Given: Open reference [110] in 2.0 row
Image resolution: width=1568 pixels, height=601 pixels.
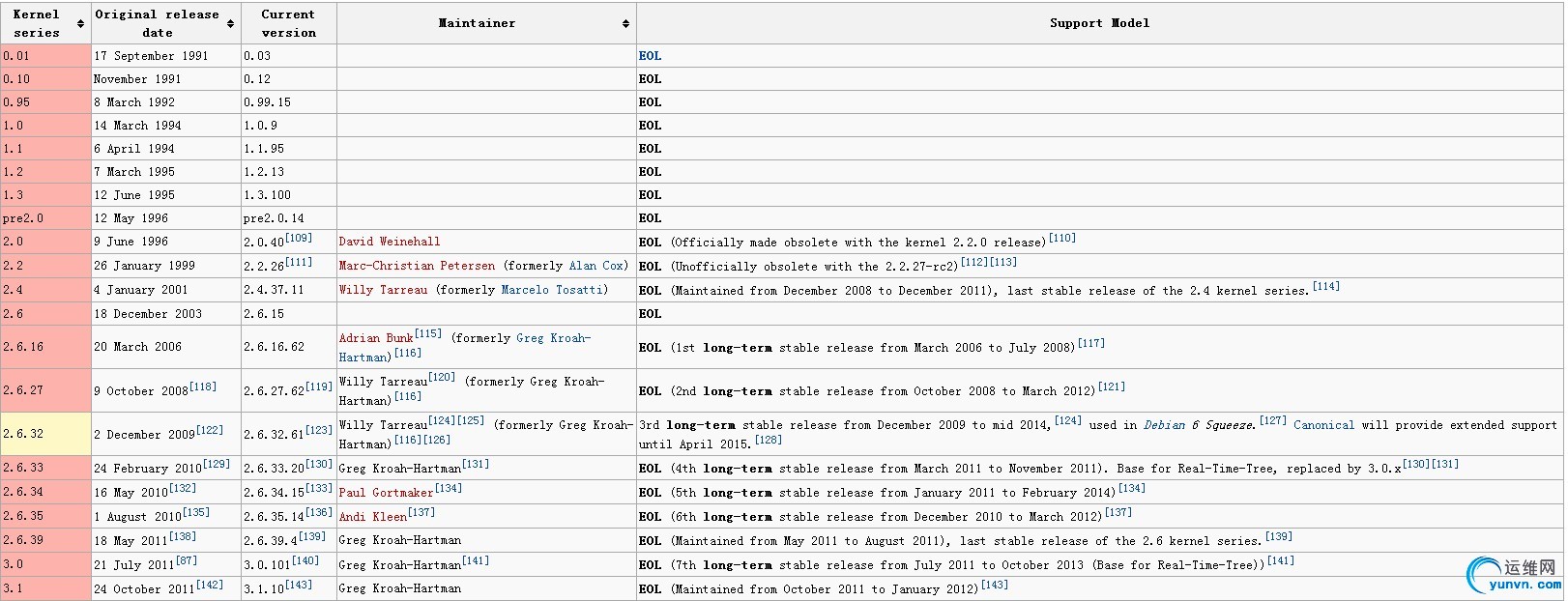Looking at the screenshot, I should 1062,238.
